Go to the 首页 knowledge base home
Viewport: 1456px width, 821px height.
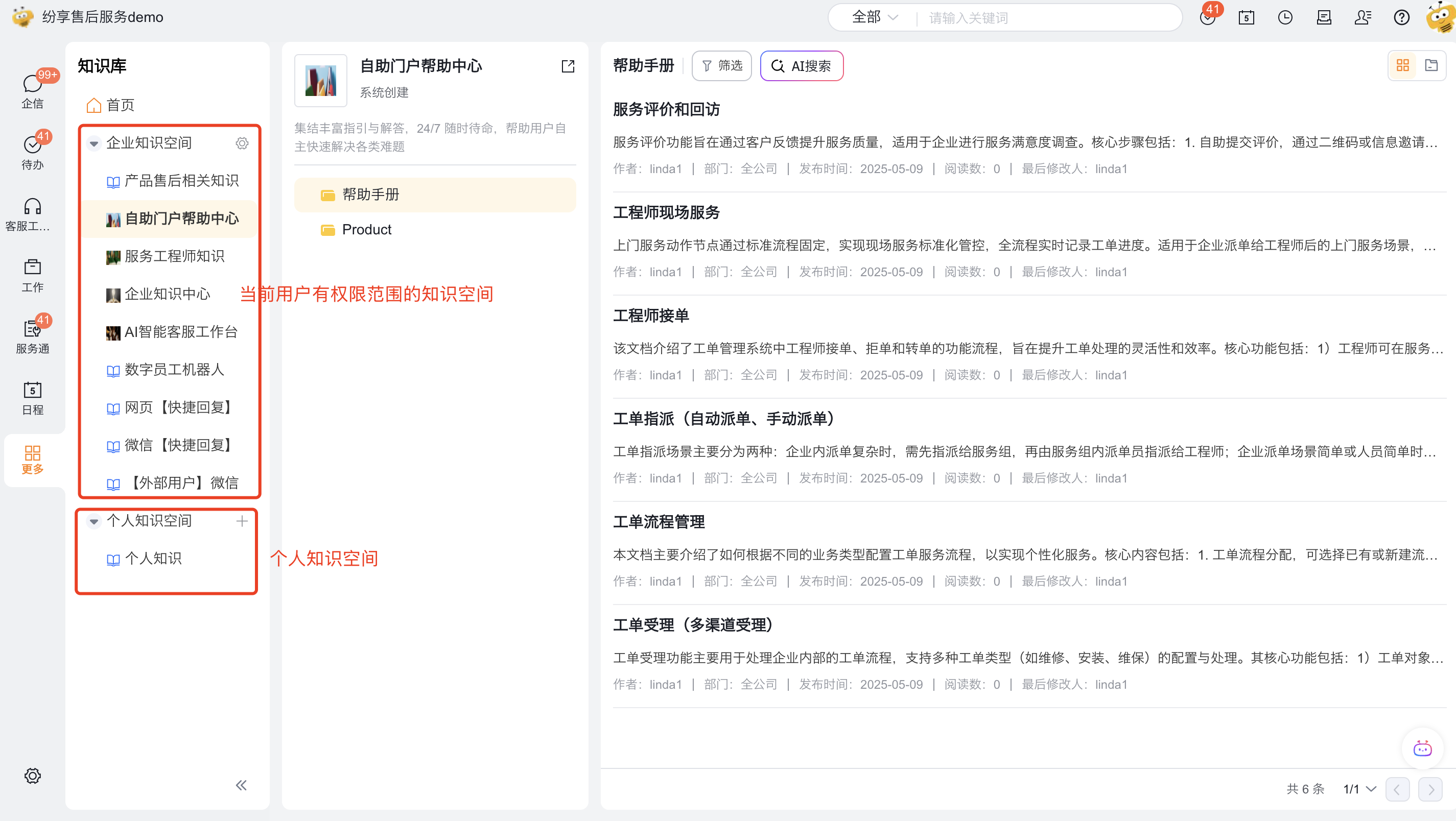click(110, 105)
